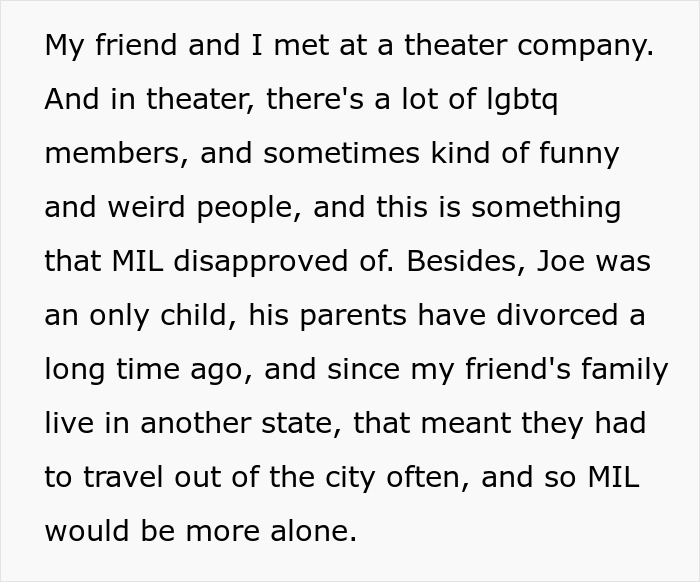Image resolution: width=700 pixels, height=582 pixels.
Task: Click the word "company" in the first line
Action: [582, 48]
